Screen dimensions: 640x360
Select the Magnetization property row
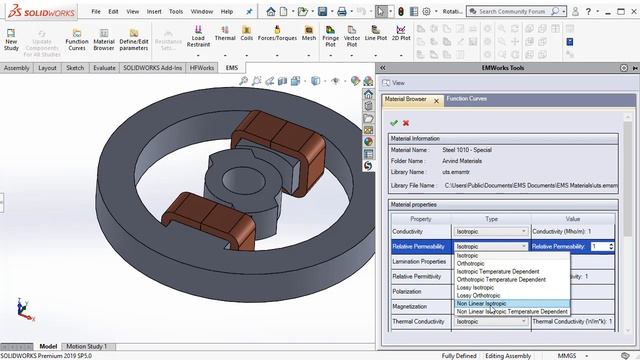421,307
